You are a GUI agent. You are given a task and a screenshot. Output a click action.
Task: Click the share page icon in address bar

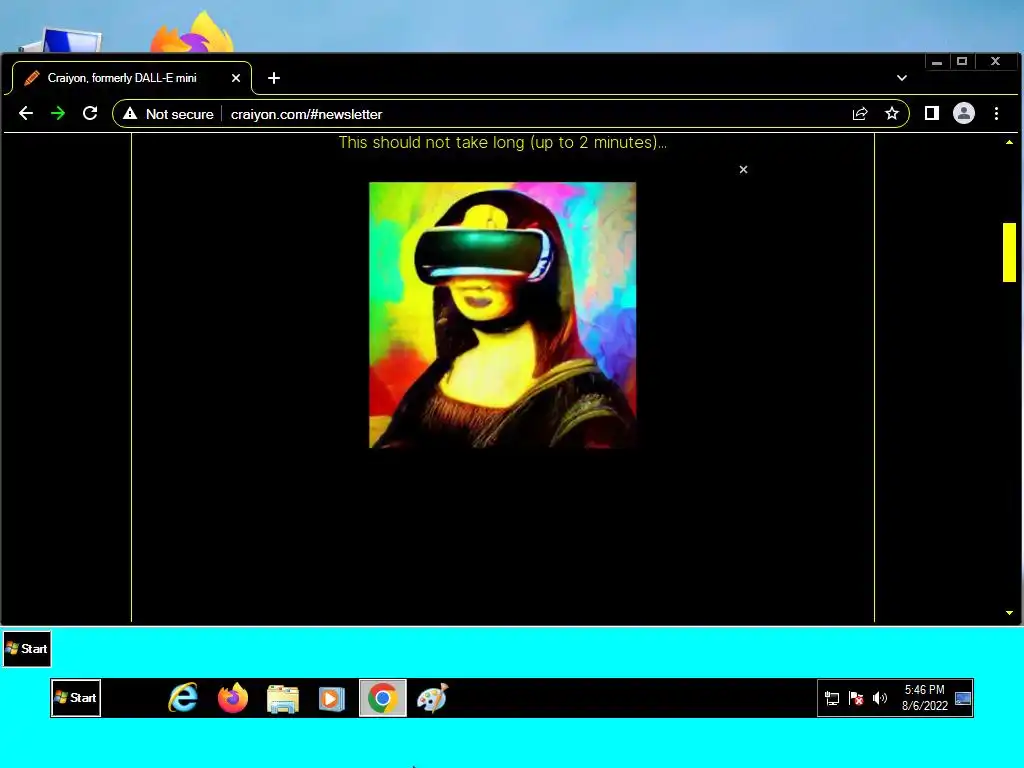click(860, 114)
